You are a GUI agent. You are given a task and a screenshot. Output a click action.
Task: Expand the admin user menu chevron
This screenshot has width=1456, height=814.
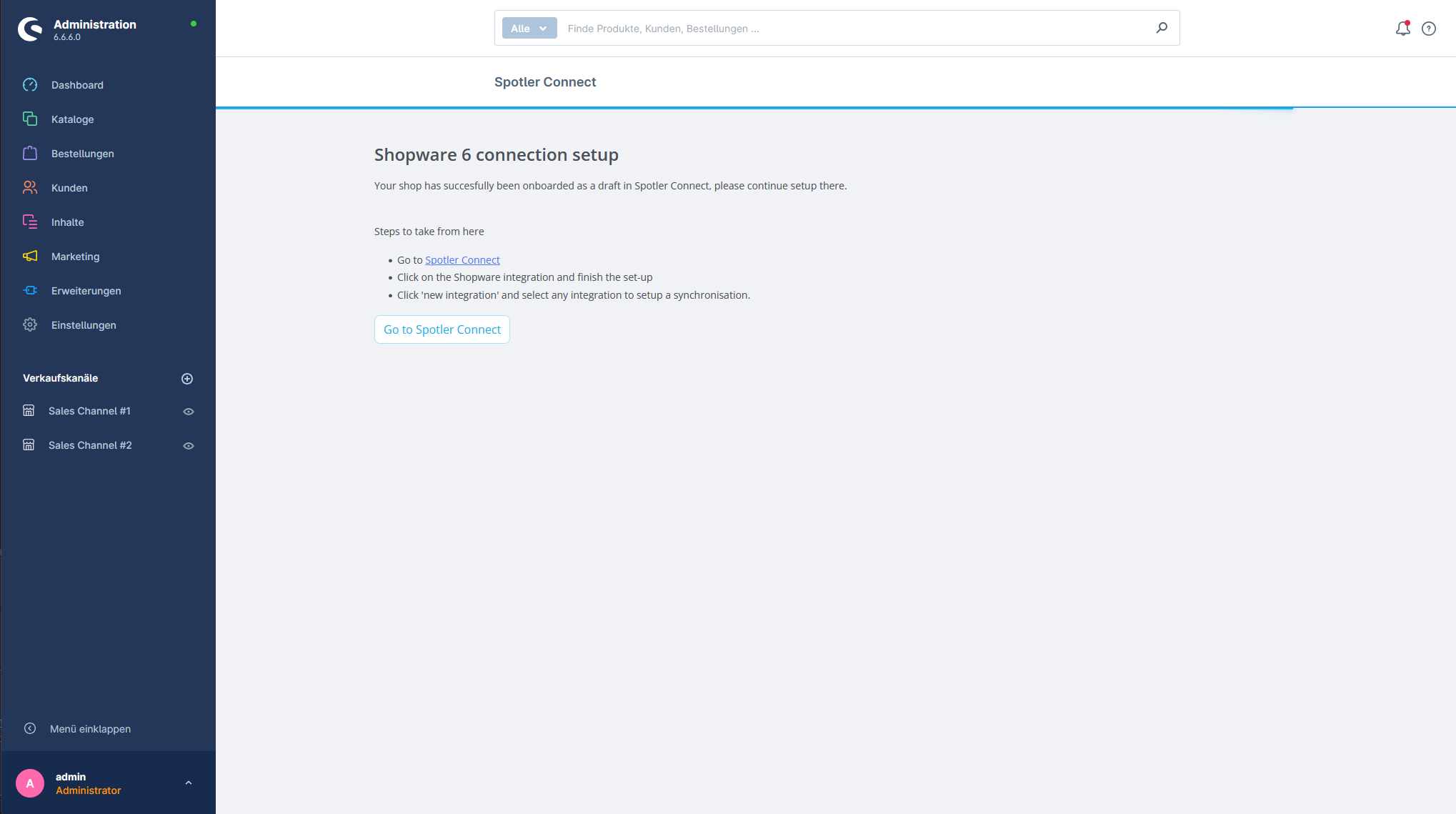[x=189, y=783]
